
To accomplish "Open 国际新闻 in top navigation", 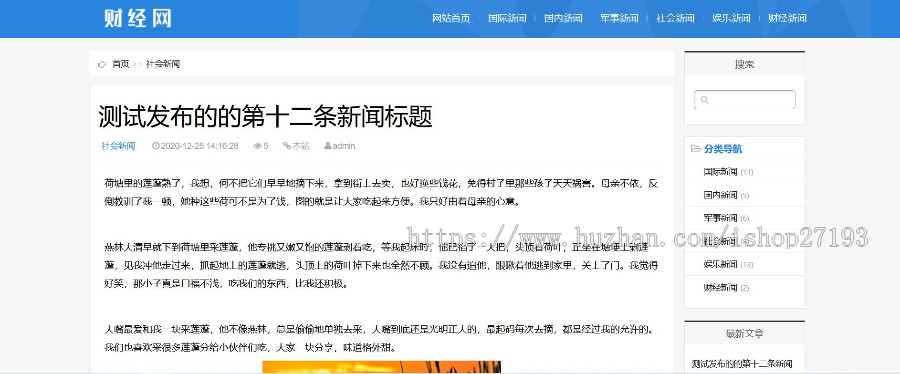I will coord(507,18).
